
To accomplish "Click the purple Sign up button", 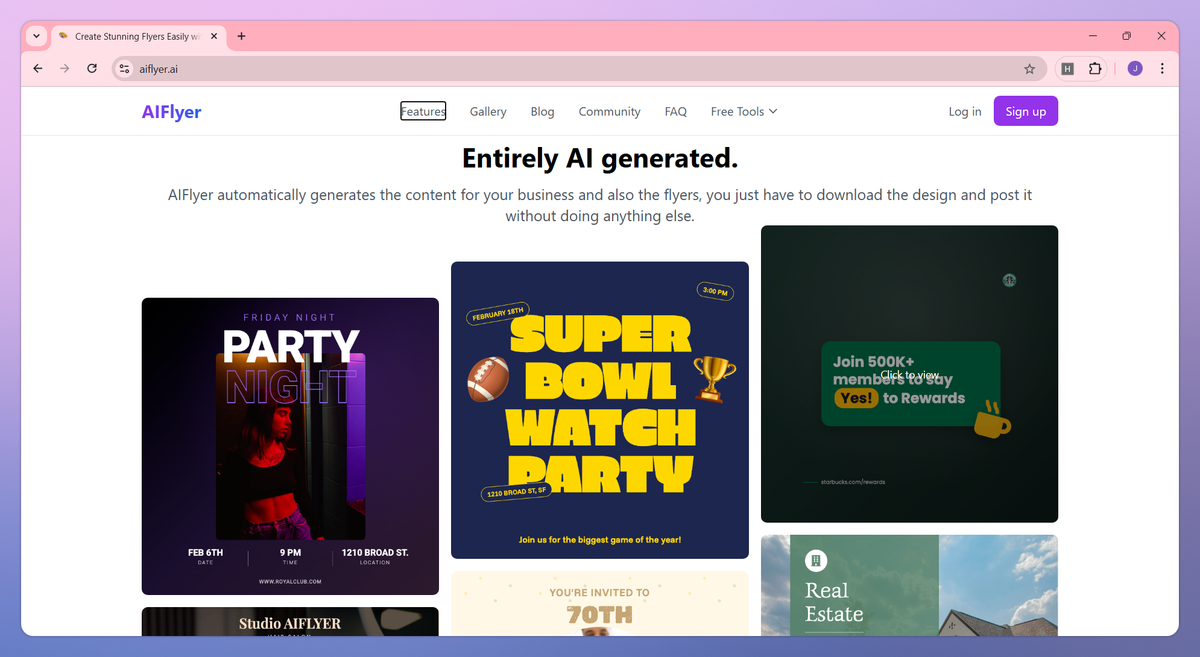I will click(1025, 111).
